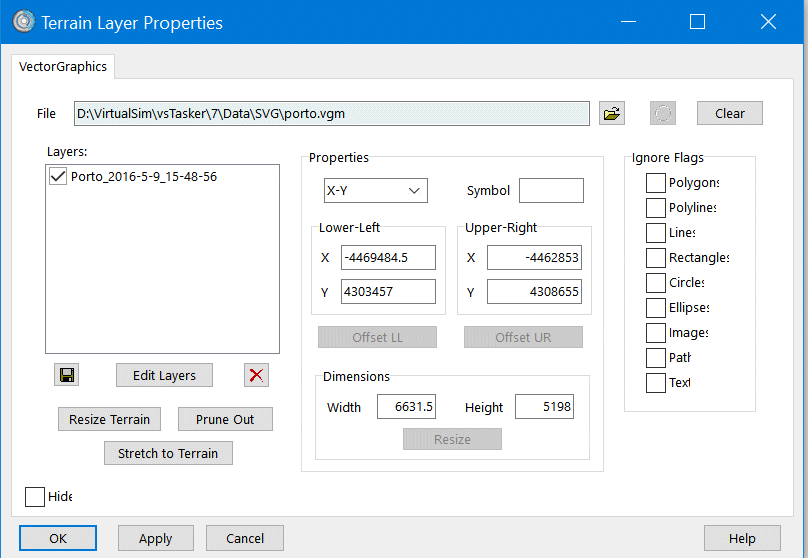Click the circular reload icon beside Clear

(662, 113)
